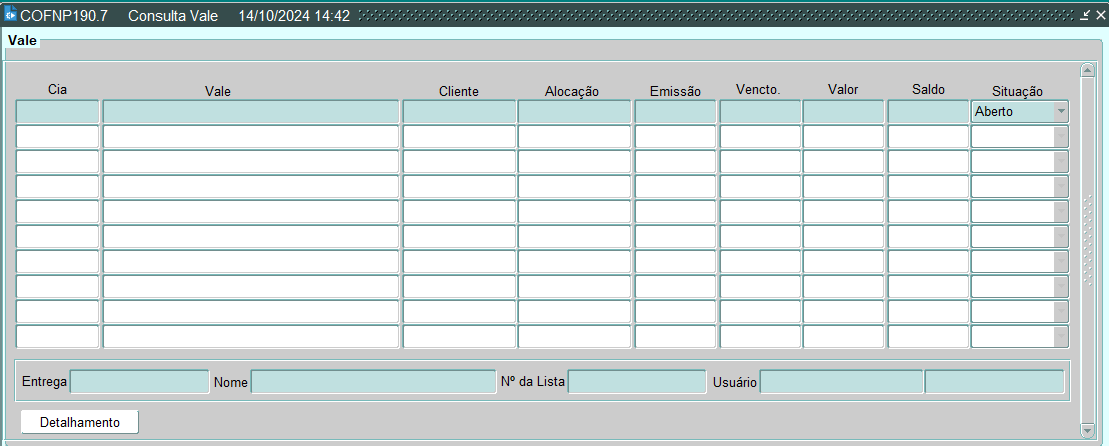
Task: Click the Entrega field
Action: pyautogui.click(x=139, y=382)
